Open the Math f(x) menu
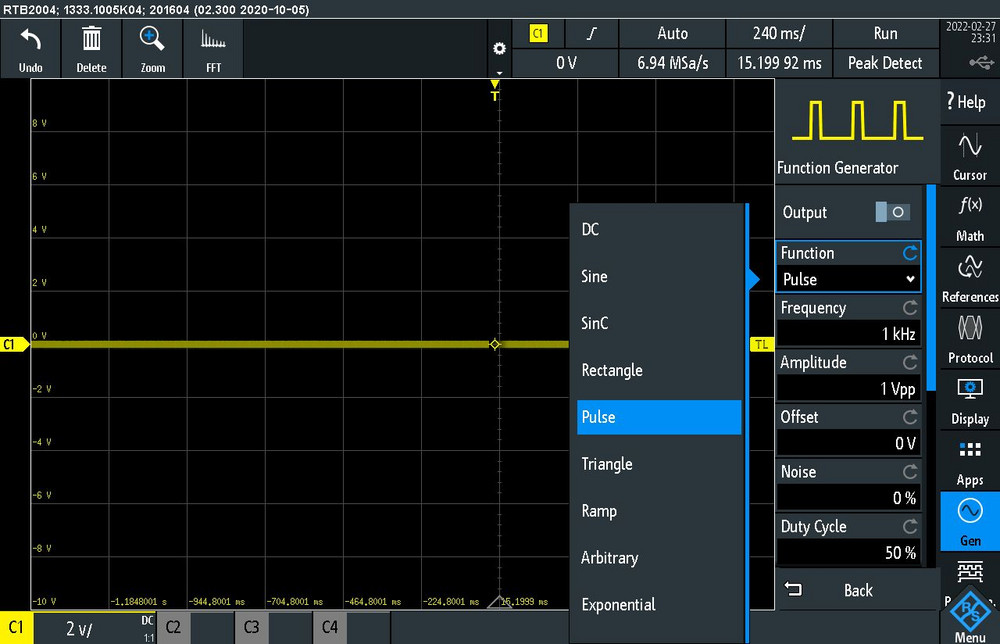 [x=969, y=218]
